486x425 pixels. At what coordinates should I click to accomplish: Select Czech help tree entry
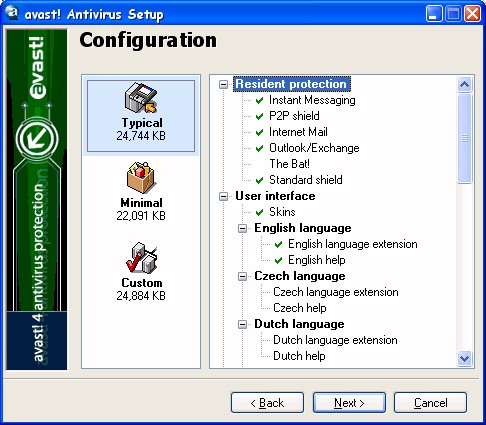(x=299, y=308)
